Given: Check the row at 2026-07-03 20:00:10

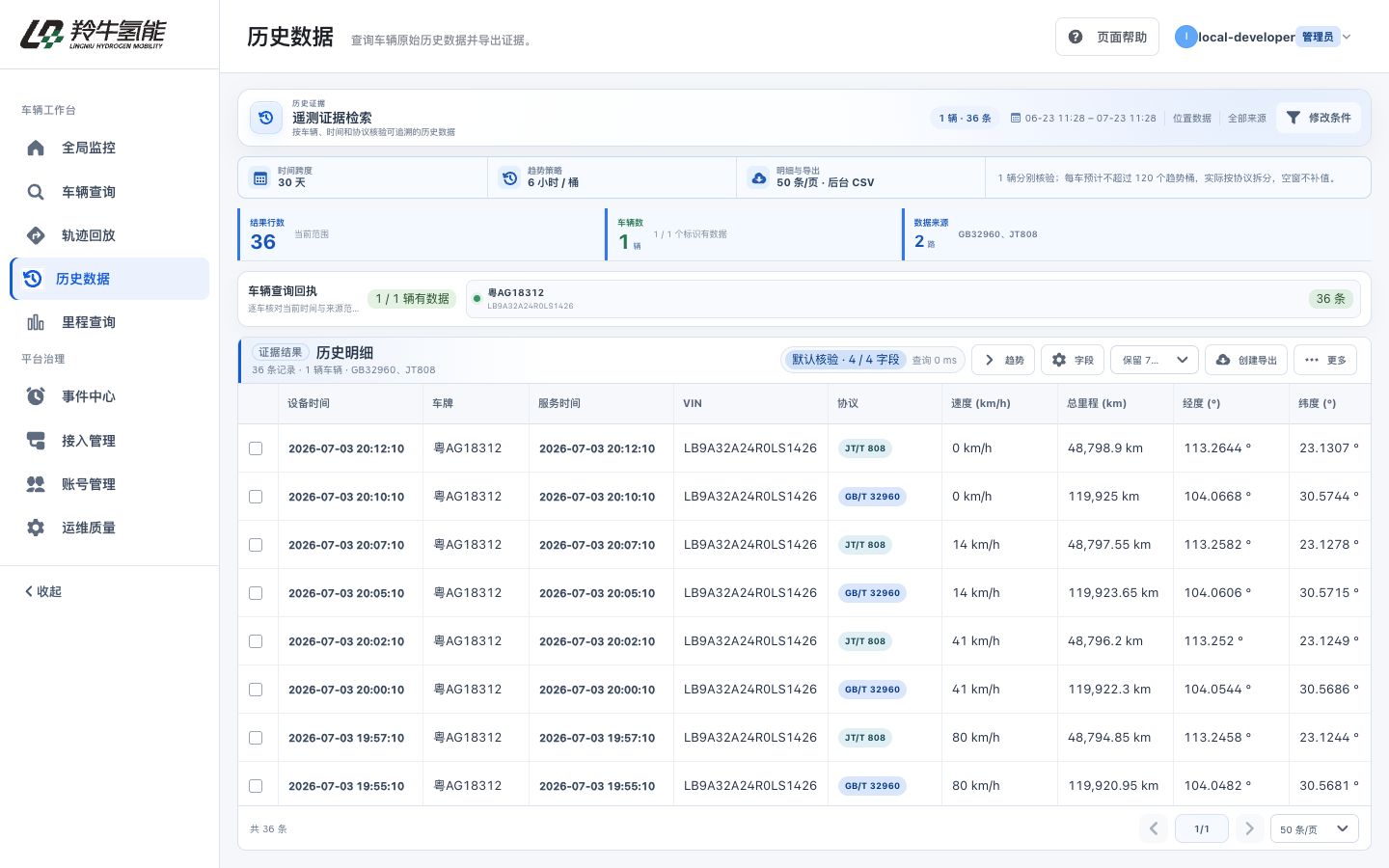Looking at the screenshot, I should (256, 690).
